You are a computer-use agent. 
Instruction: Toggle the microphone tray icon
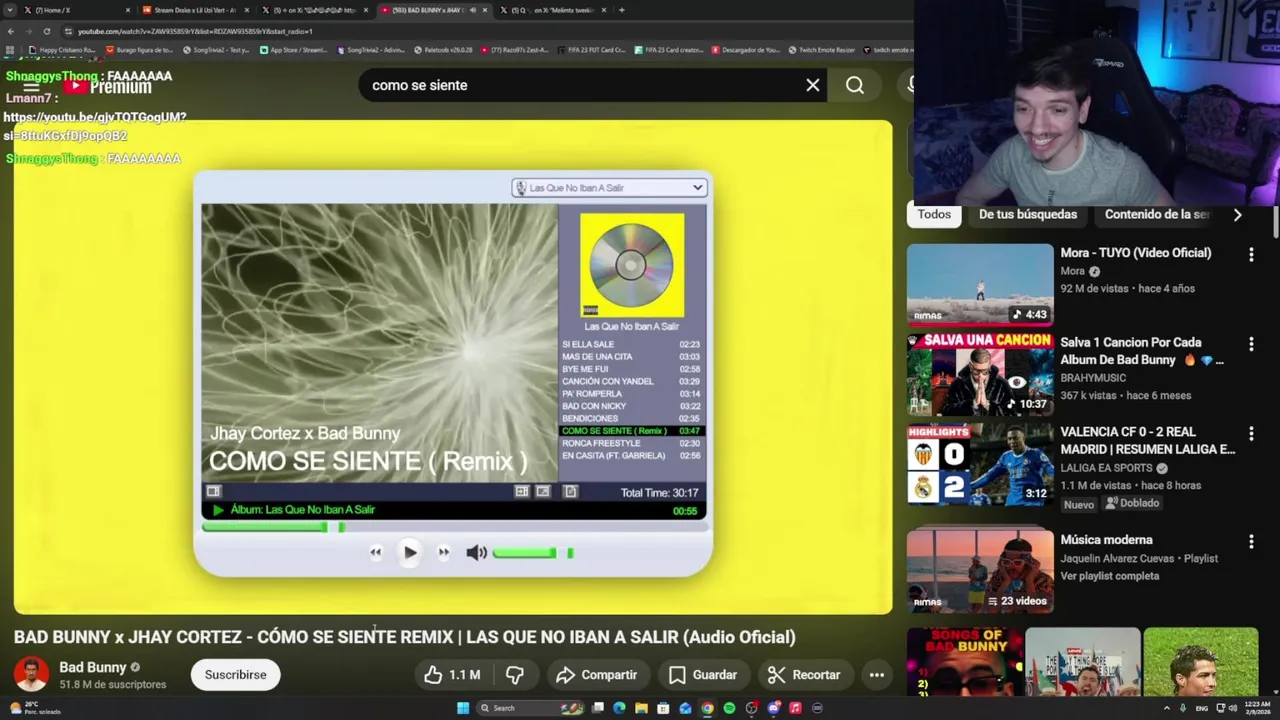[1183, 708]
